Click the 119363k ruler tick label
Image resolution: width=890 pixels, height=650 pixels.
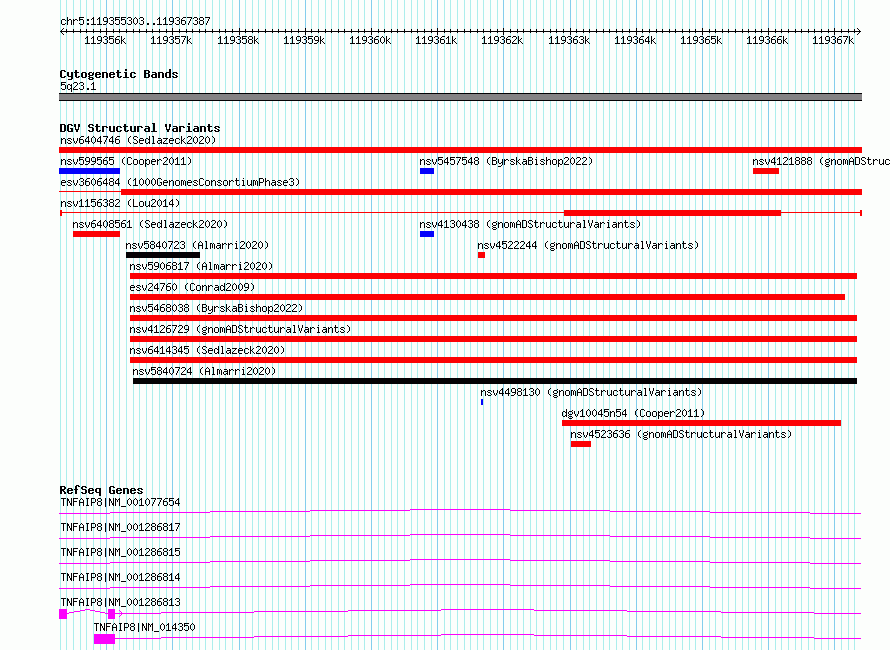[569, 40]
